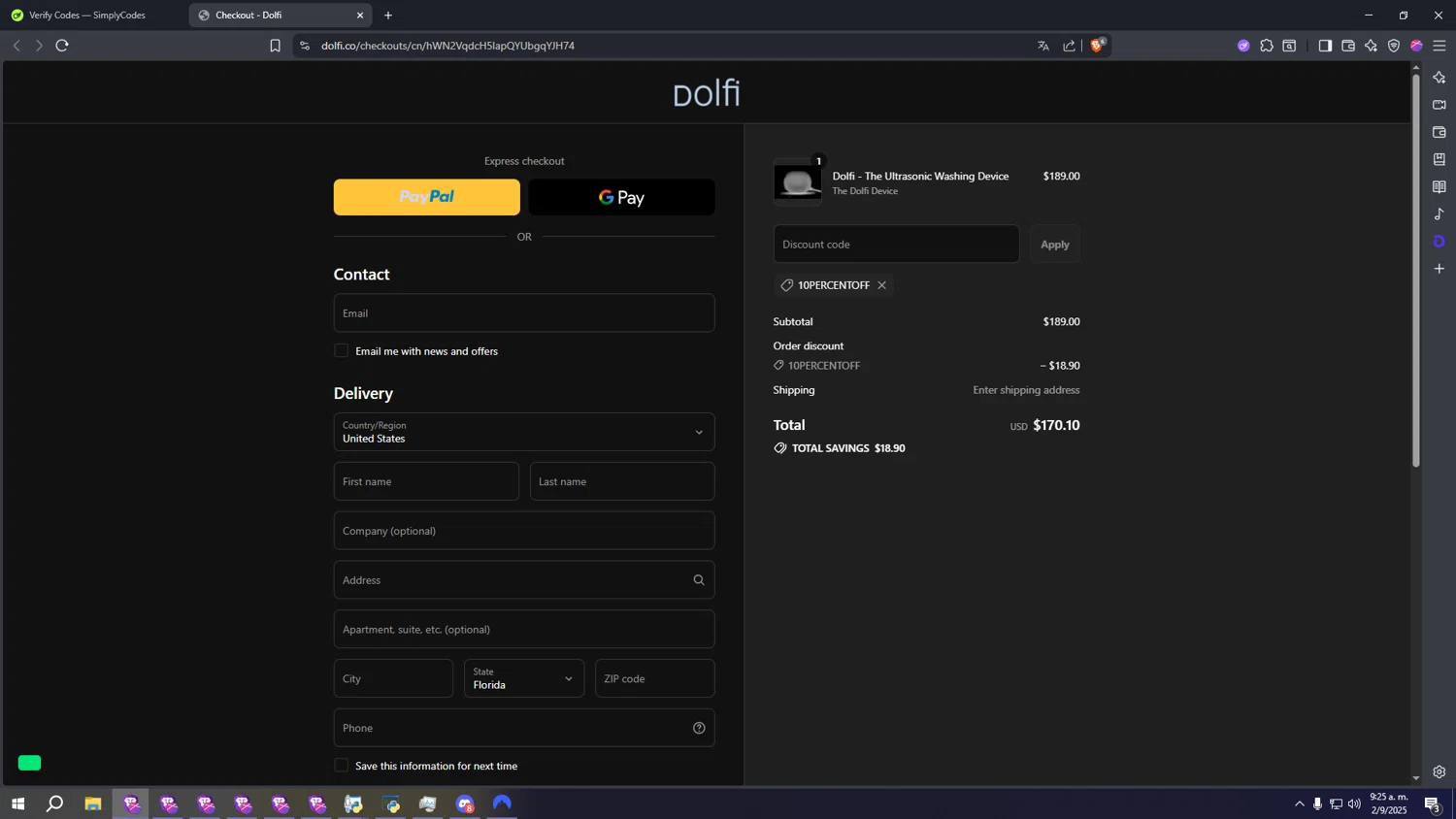Open File Explorer from taskbar

point(93,803)
